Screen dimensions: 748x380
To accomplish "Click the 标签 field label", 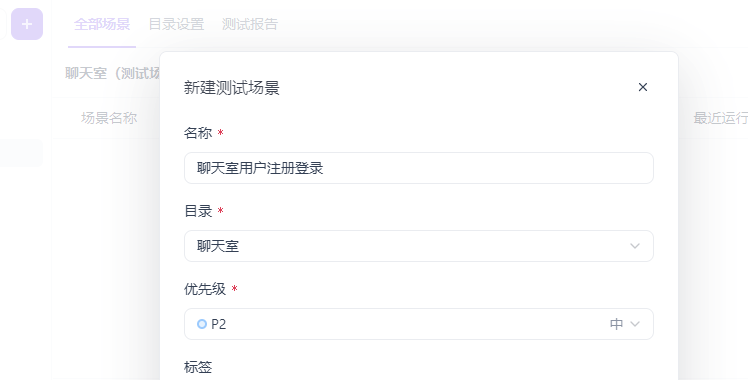I will tap(198, 367).
